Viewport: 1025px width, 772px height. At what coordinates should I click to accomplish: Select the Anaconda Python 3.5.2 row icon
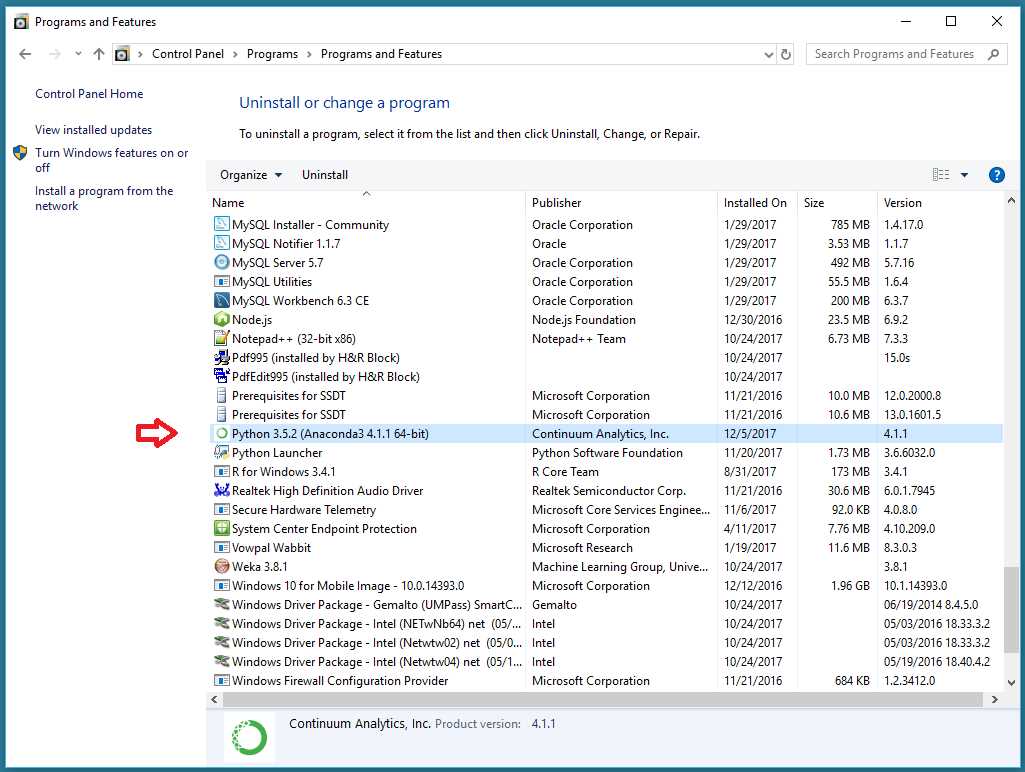(x=222, y=433)
